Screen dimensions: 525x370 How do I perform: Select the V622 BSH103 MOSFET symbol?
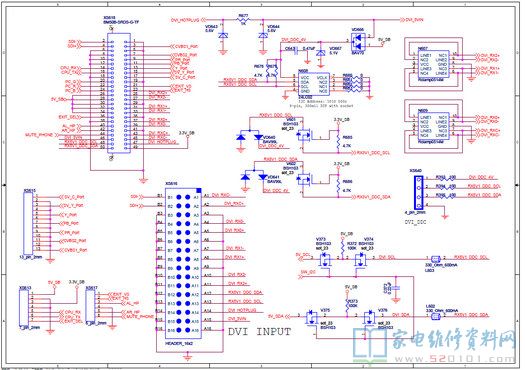(x=304, y=179)
